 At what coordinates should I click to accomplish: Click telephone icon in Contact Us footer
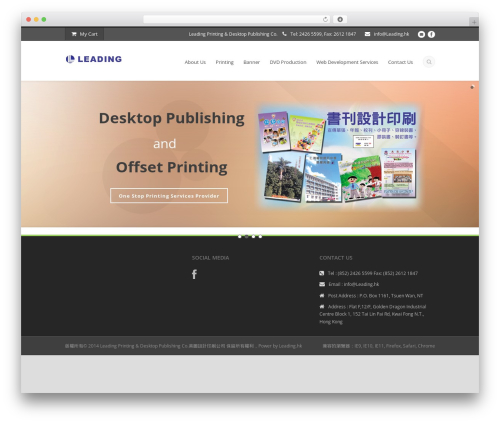click(x=321, y=273)
